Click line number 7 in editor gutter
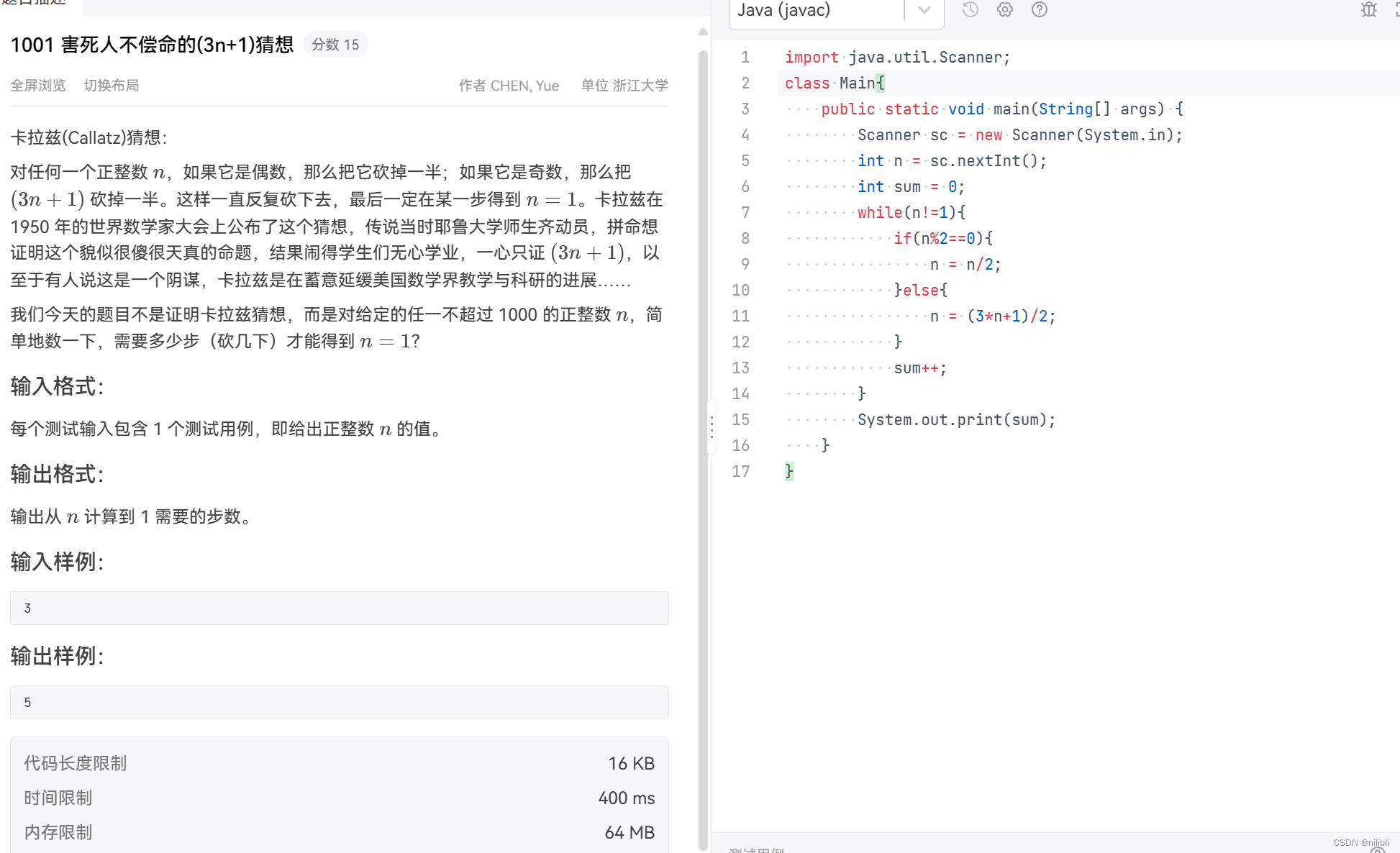The width and height of the screenshot is (1400, 853). click(x=745, y=213)
